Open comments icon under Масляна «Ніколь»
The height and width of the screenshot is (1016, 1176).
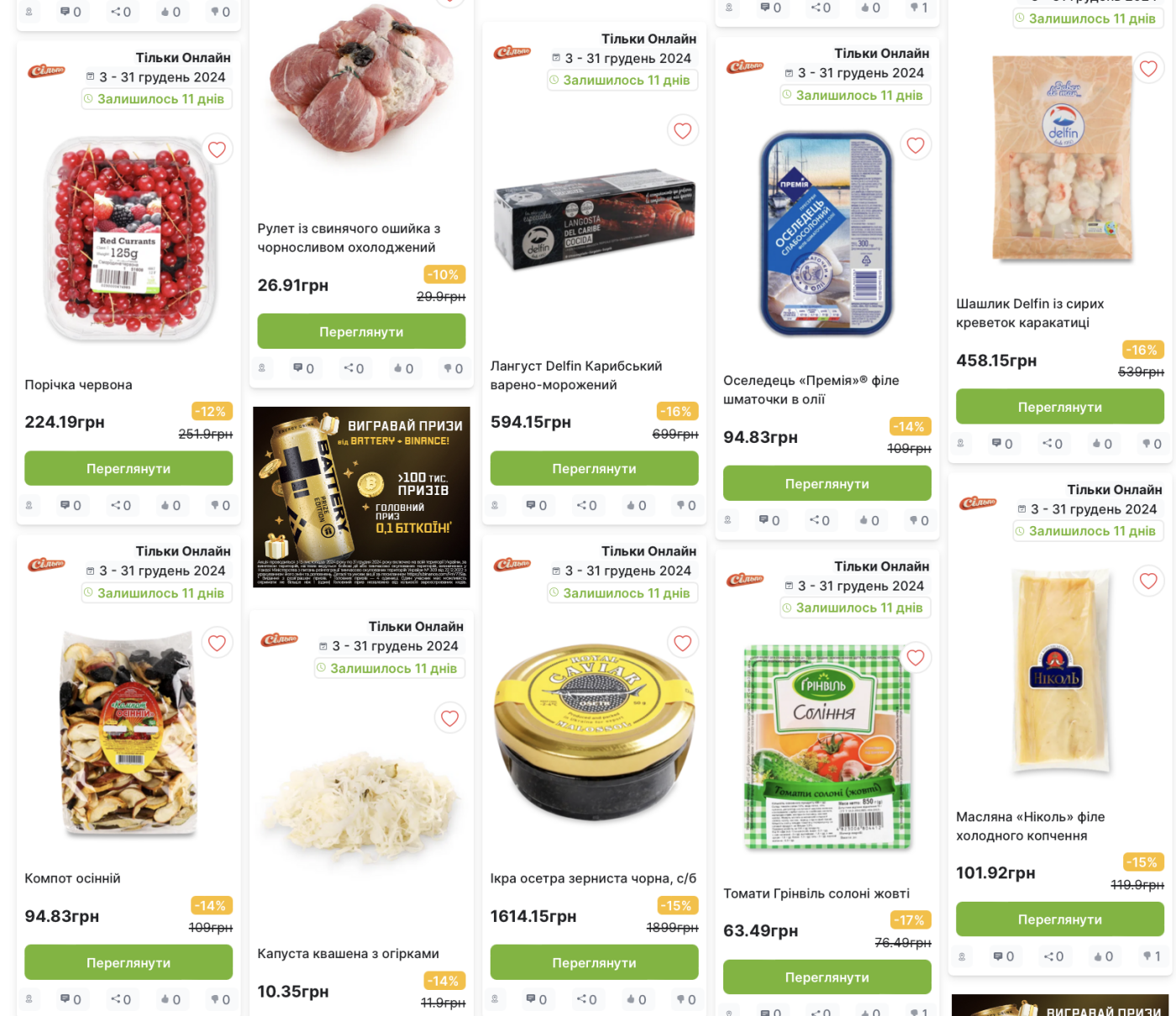(1003, 956)
